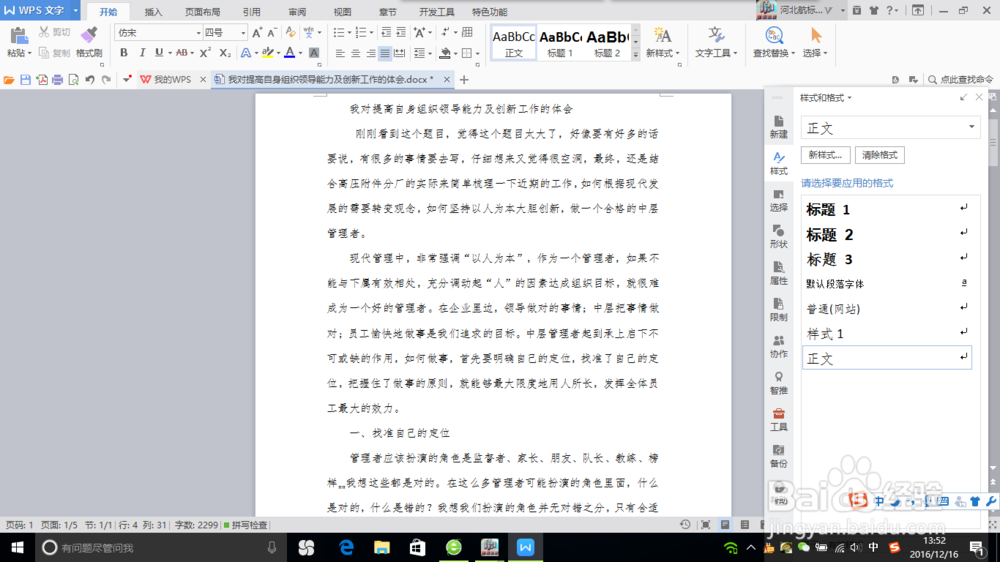This screenshot has width=1000, height=562.
Task: Click 新样式... button in styles panel
Action: (x=825, y=155)
